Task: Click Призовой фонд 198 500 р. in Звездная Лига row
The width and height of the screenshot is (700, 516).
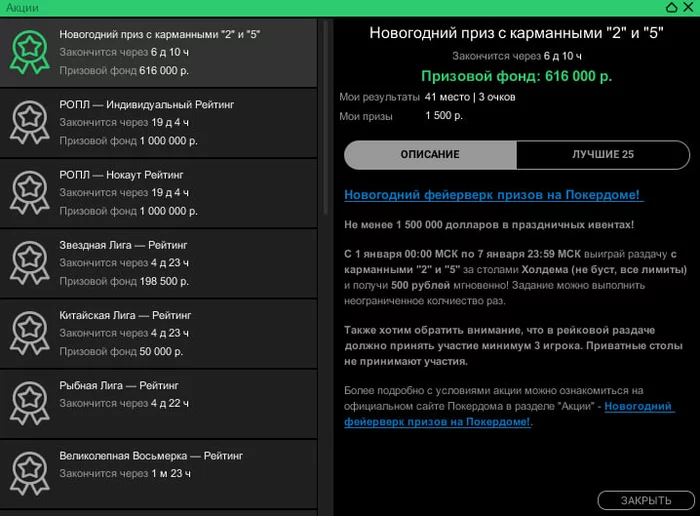Action: [x=124, y=281]
